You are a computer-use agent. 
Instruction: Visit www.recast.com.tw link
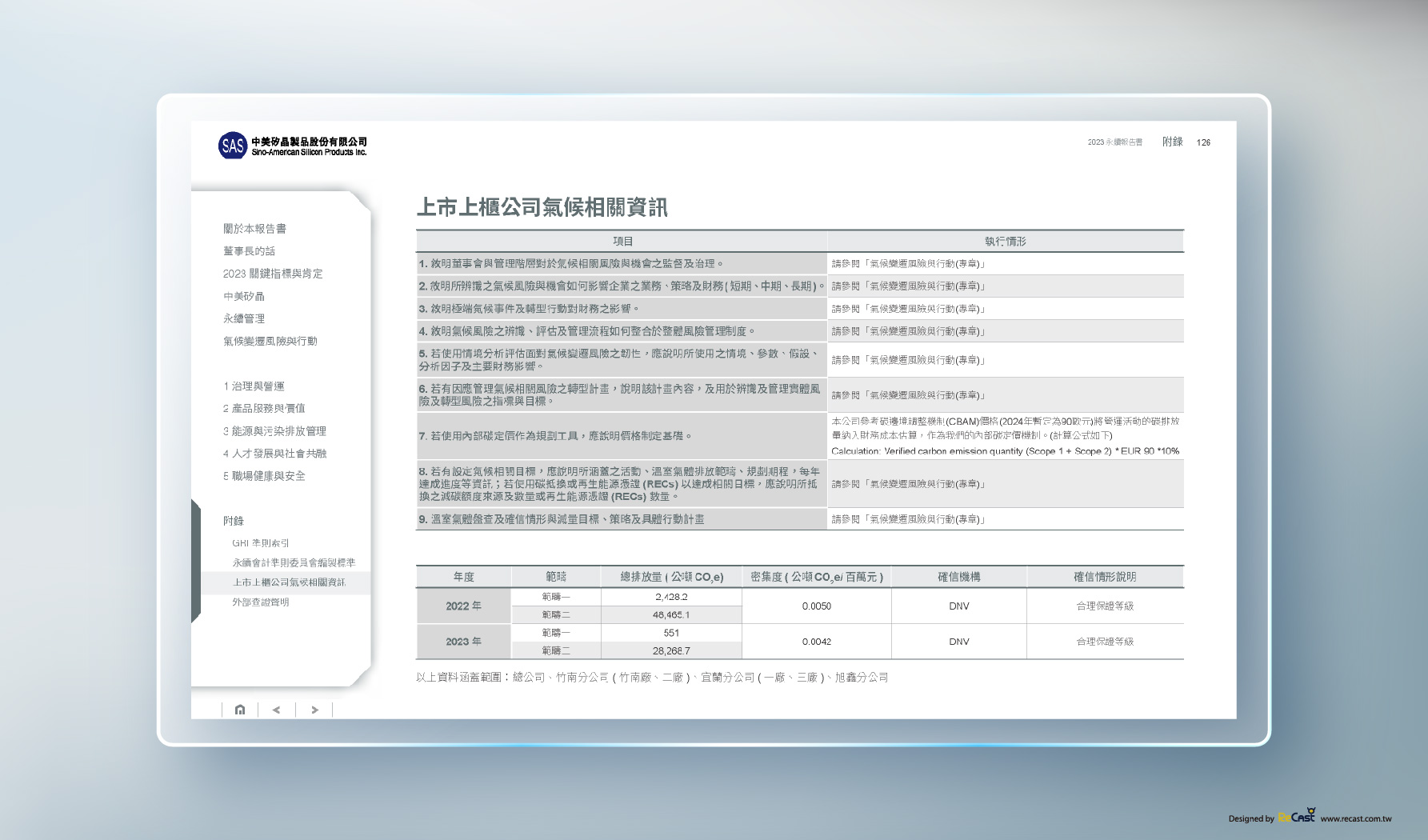[x=1356, y=818]
